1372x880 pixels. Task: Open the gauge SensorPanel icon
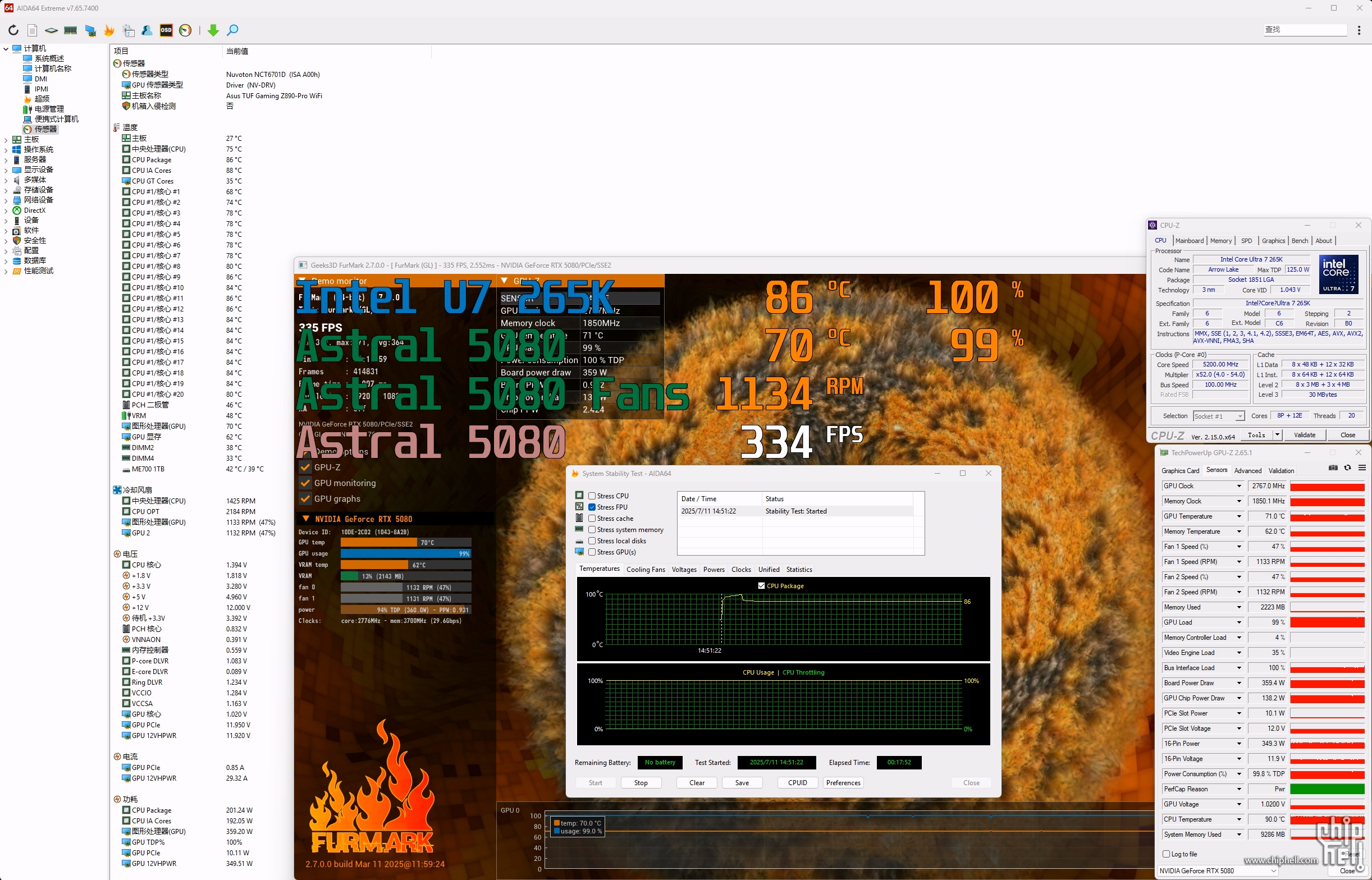(185, 30)
